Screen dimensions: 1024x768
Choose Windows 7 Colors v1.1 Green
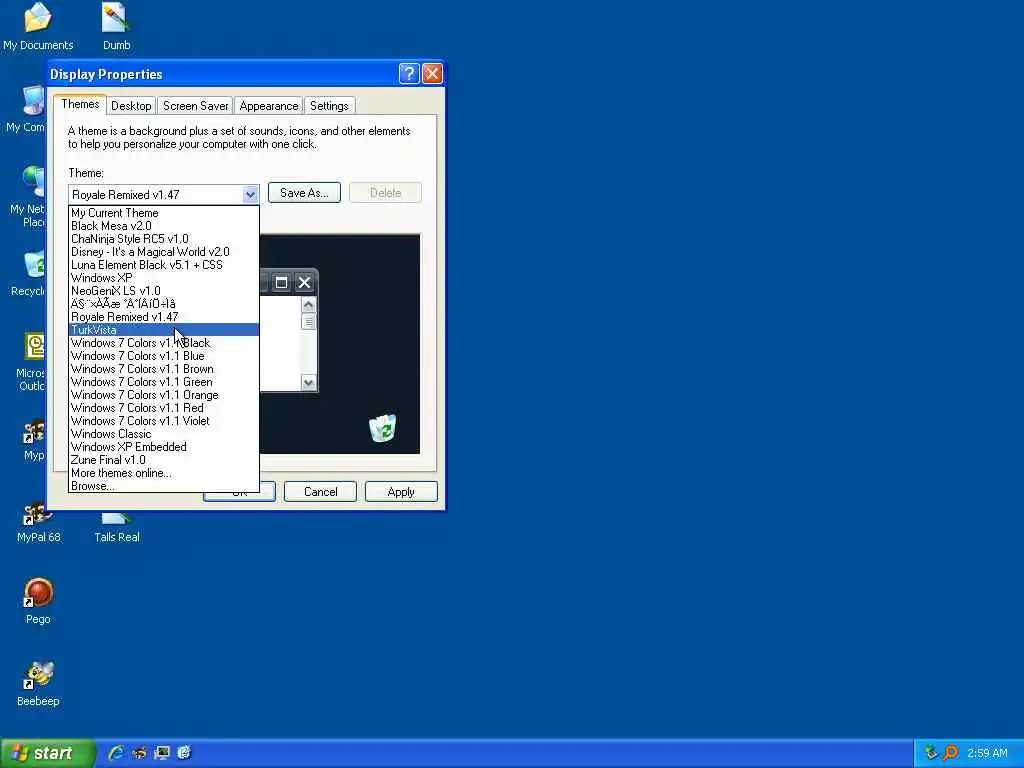coord(163,382)
